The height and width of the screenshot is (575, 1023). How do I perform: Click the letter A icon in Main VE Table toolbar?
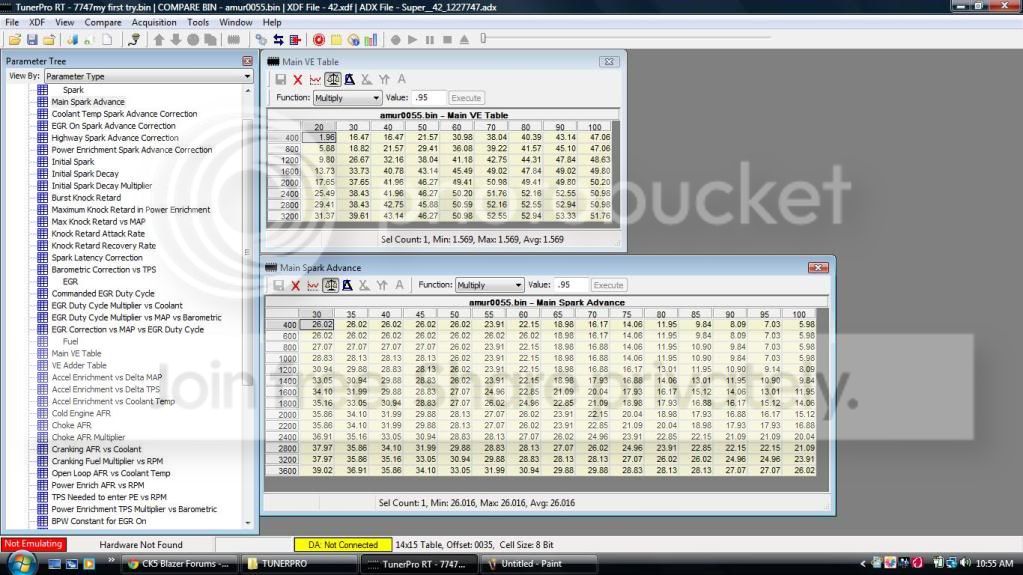click(401, 80)
